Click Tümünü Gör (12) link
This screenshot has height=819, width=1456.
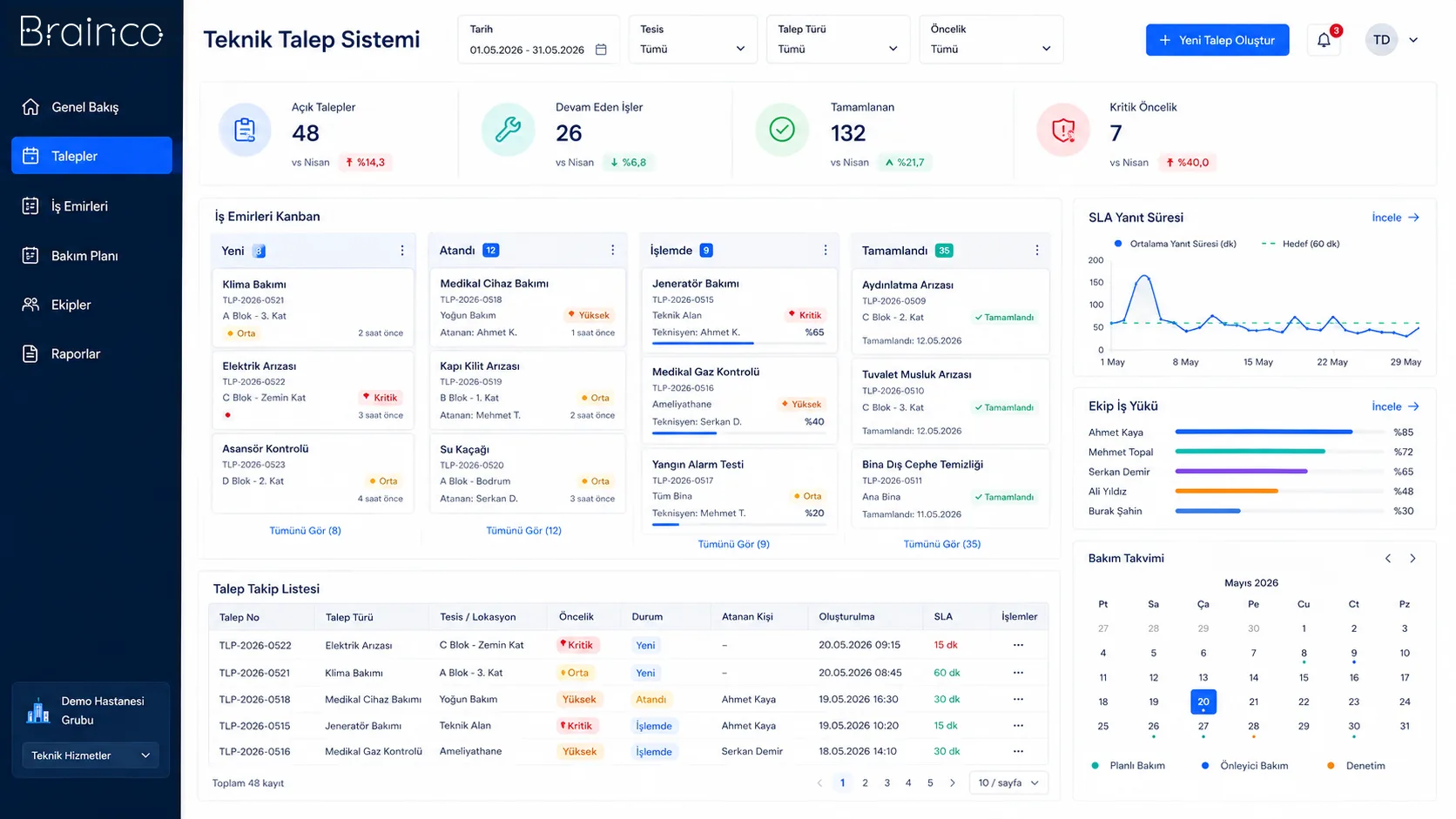(523, 530)
